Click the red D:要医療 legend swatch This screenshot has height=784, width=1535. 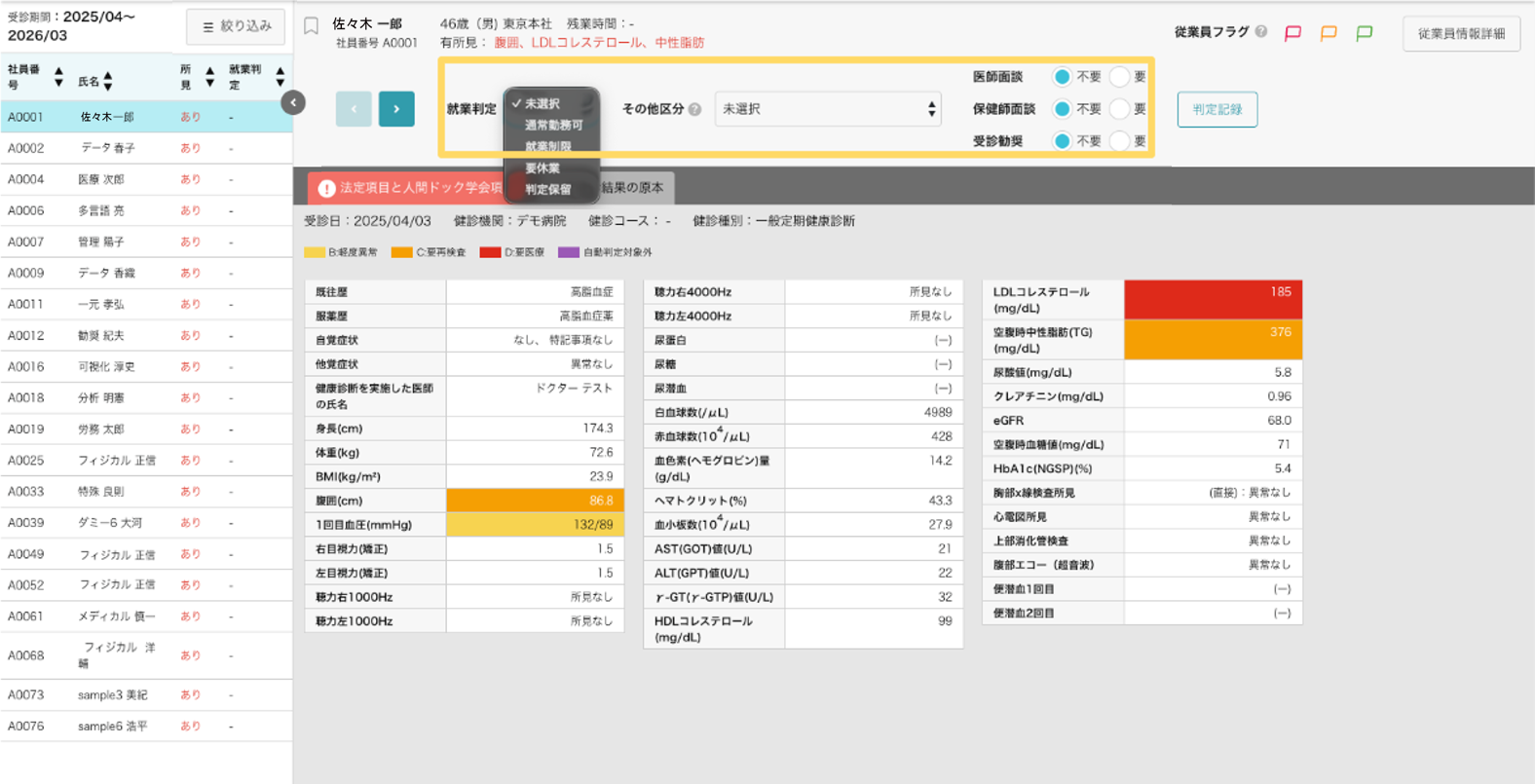490,252
